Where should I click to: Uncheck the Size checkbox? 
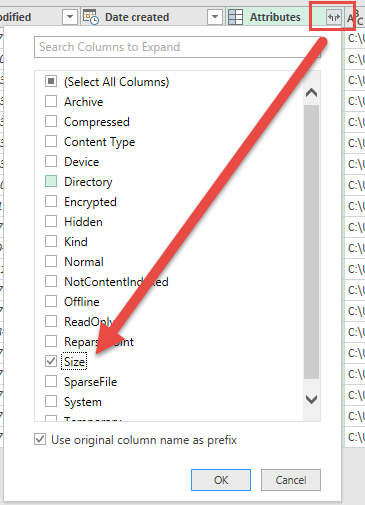click(x=51, y=361)
